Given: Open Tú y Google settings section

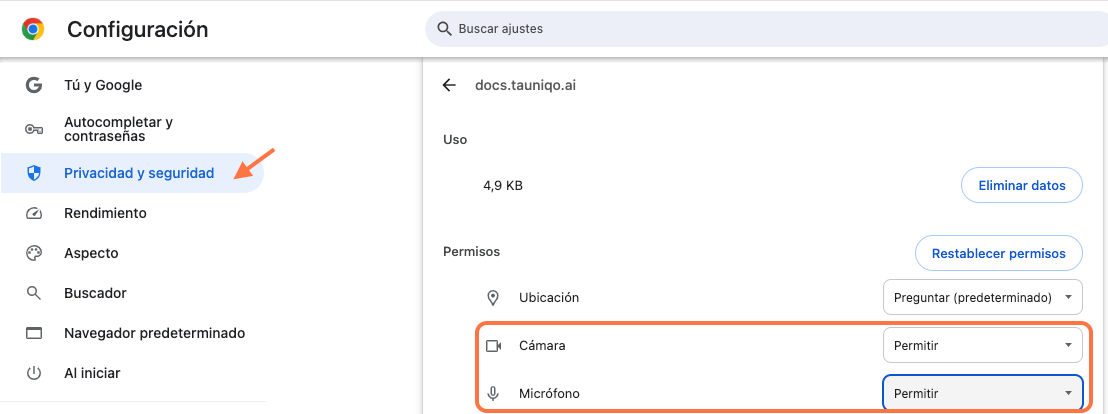Looking at the screenshot, I should [103, 85].
